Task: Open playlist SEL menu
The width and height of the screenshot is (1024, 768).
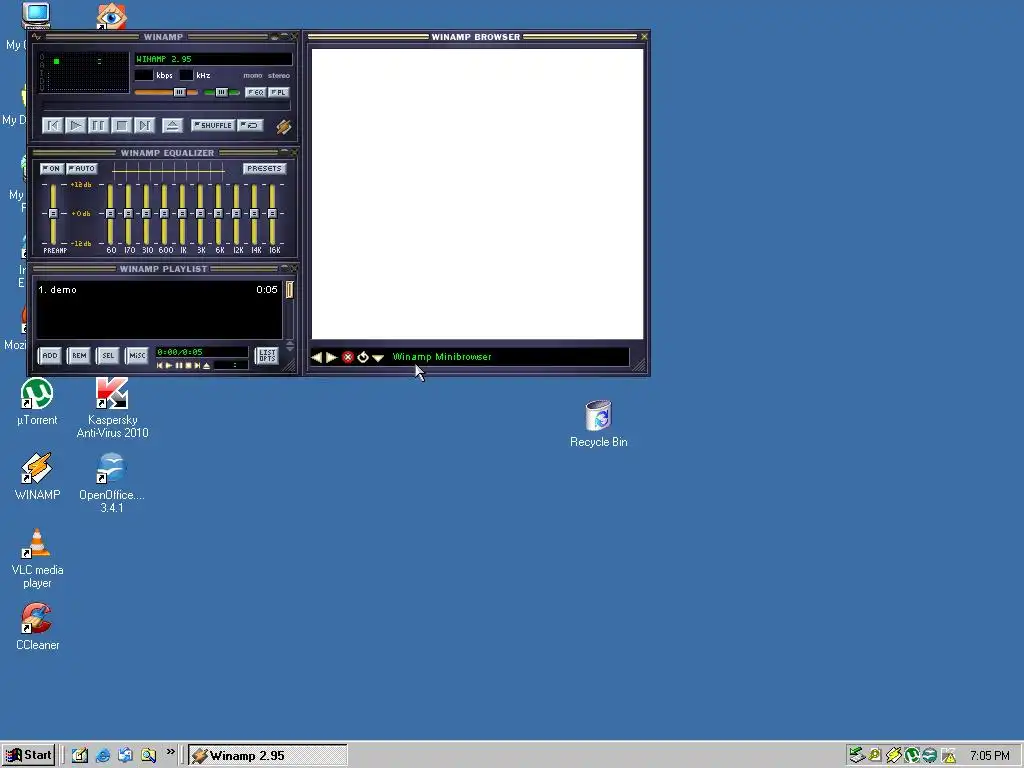Action: pos(108,355)
